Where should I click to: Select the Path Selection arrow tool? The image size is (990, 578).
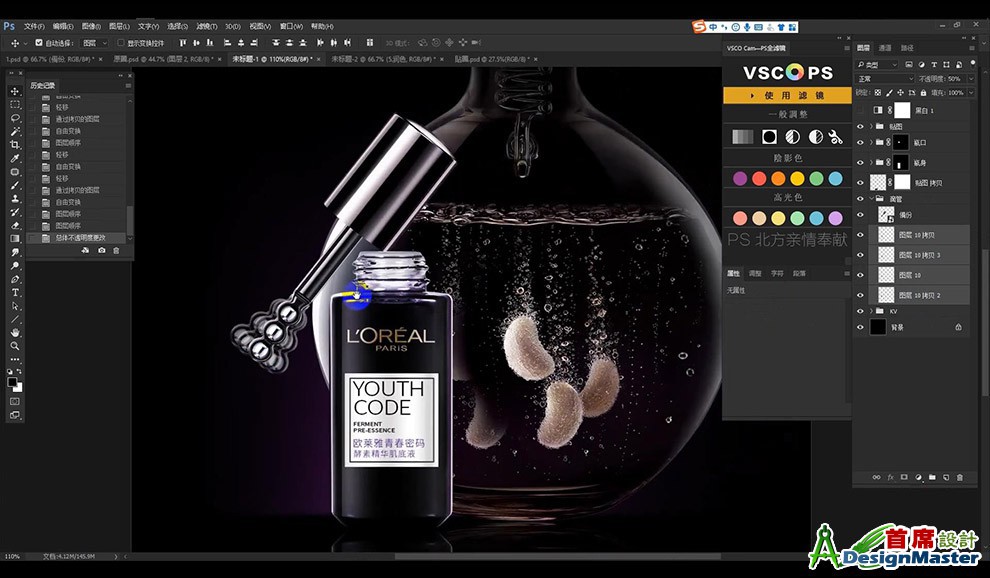(x=15, y=306)
